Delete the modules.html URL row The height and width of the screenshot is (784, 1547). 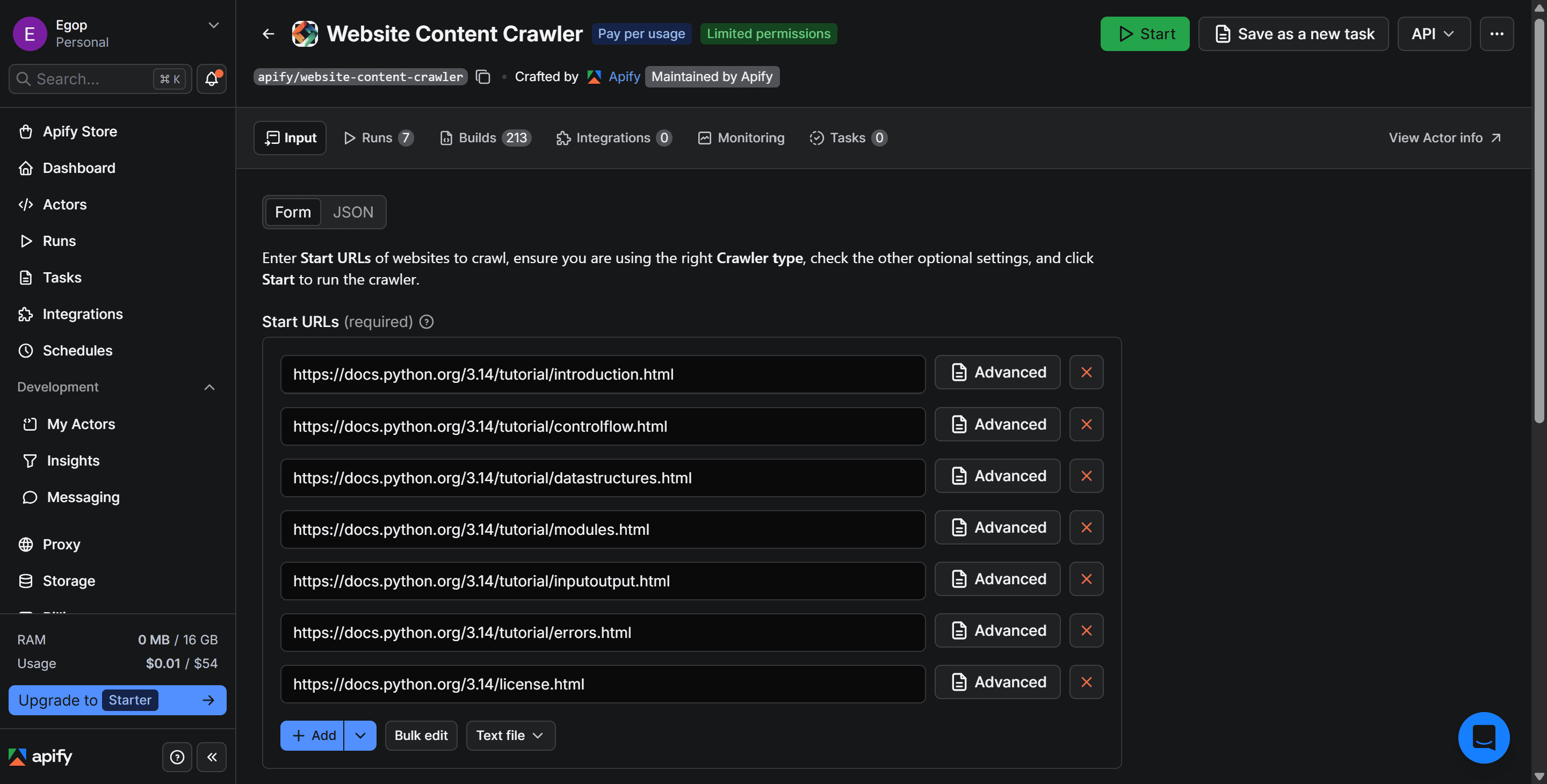click(x=1086, y=527)
